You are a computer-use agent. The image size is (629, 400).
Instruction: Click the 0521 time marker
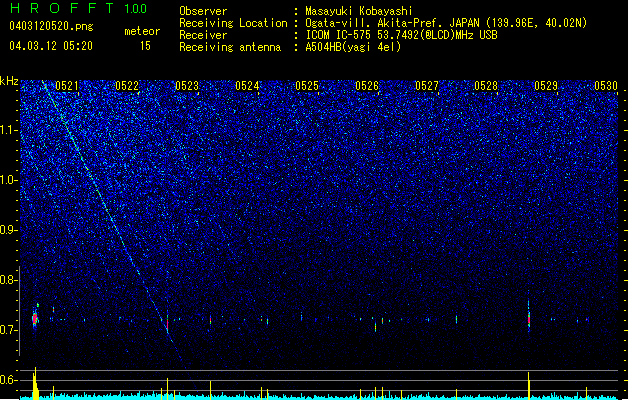(x=67, y=86)
